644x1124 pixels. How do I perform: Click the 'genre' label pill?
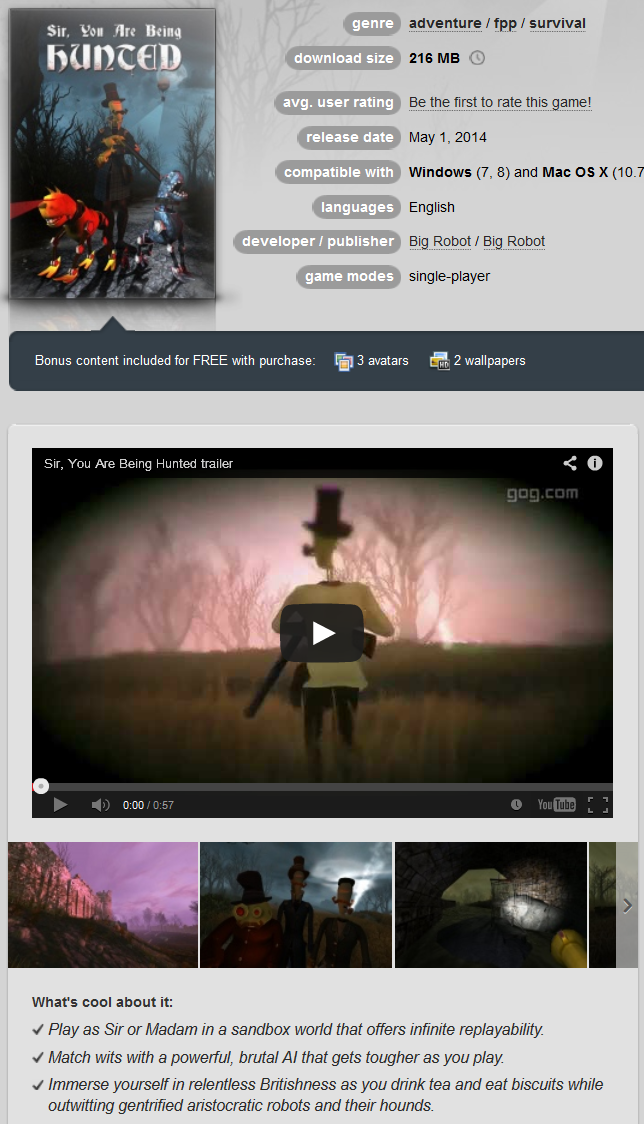pos(372,24)
